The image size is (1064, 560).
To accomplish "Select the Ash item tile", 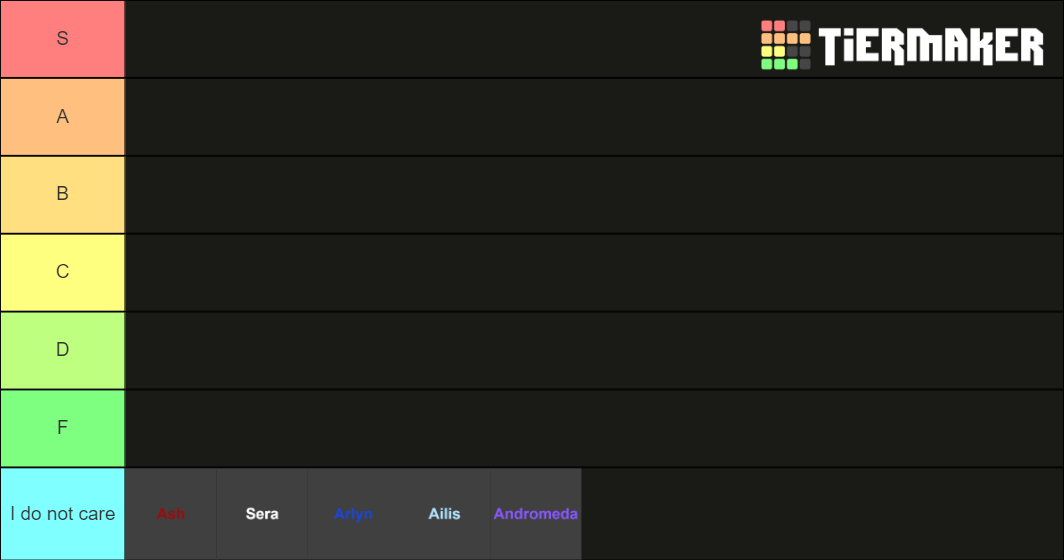I will (x=170, y=514).
